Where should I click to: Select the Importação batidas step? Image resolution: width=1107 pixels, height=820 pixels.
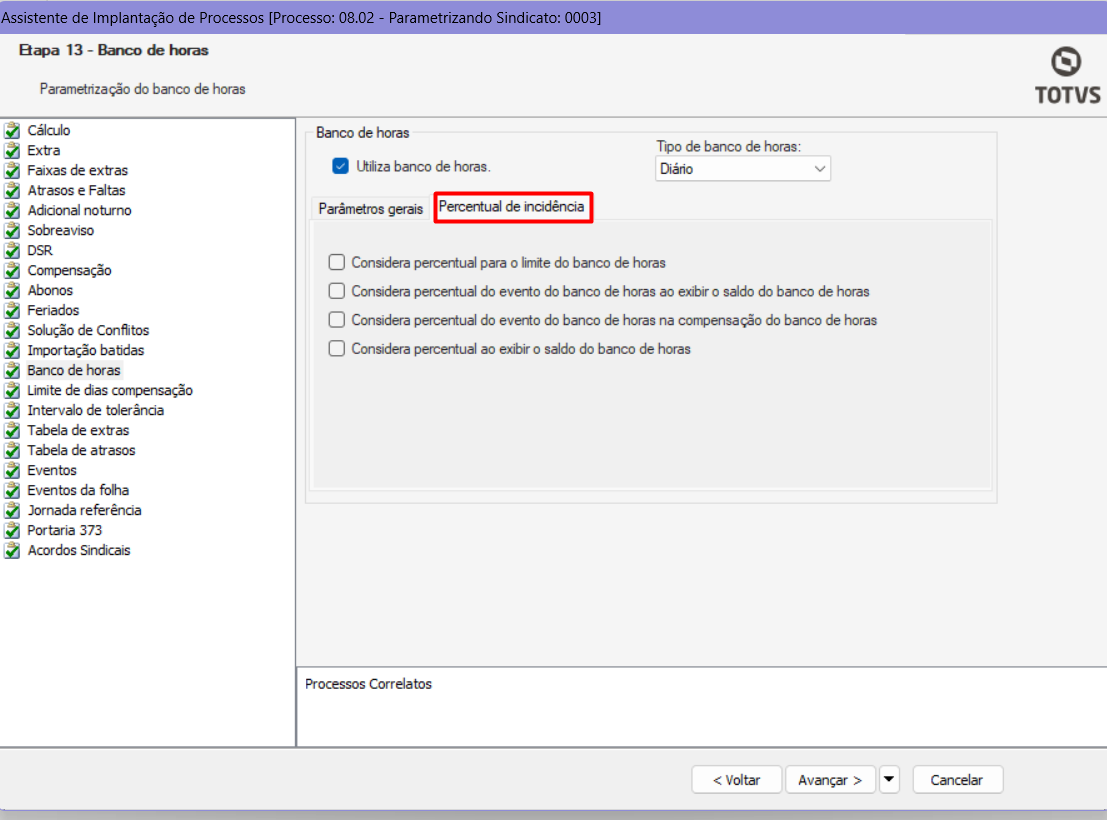pyautogui.click(x=85, y=350)
